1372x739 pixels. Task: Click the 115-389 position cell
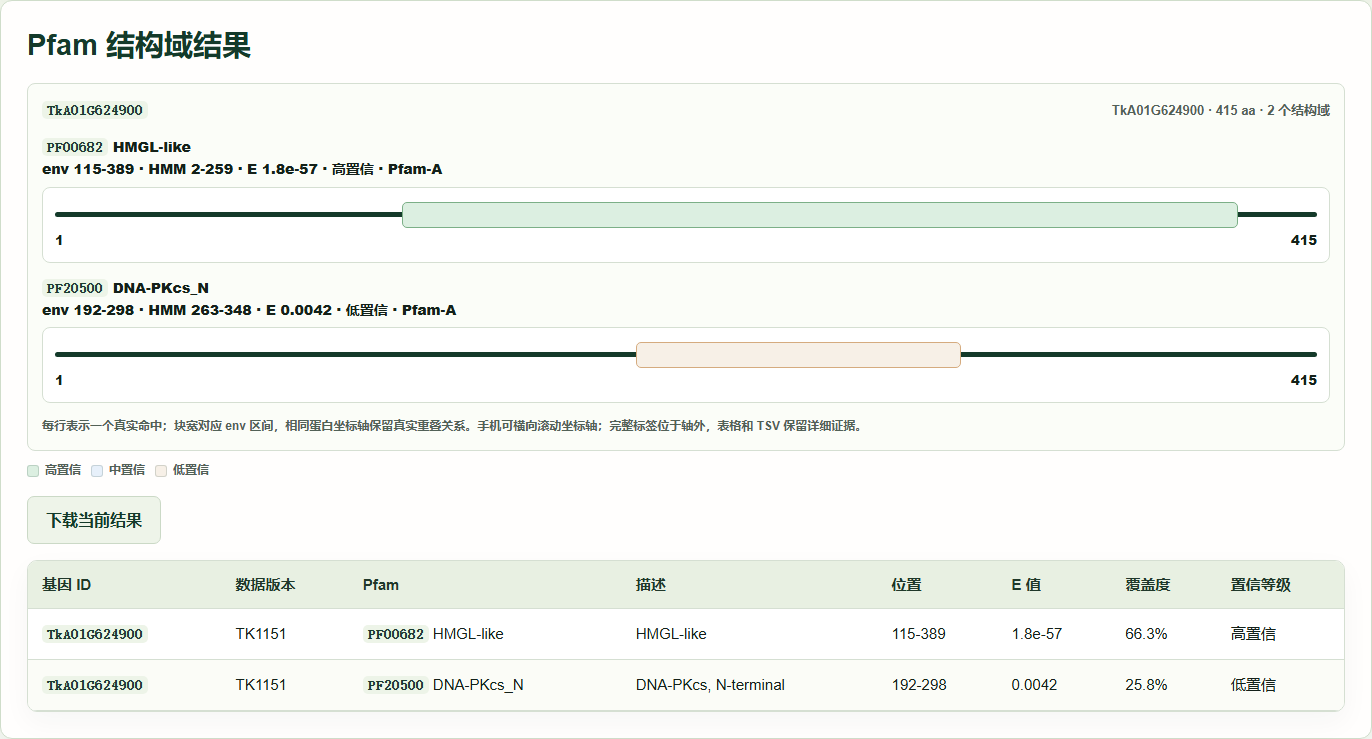tap(919, 634)
